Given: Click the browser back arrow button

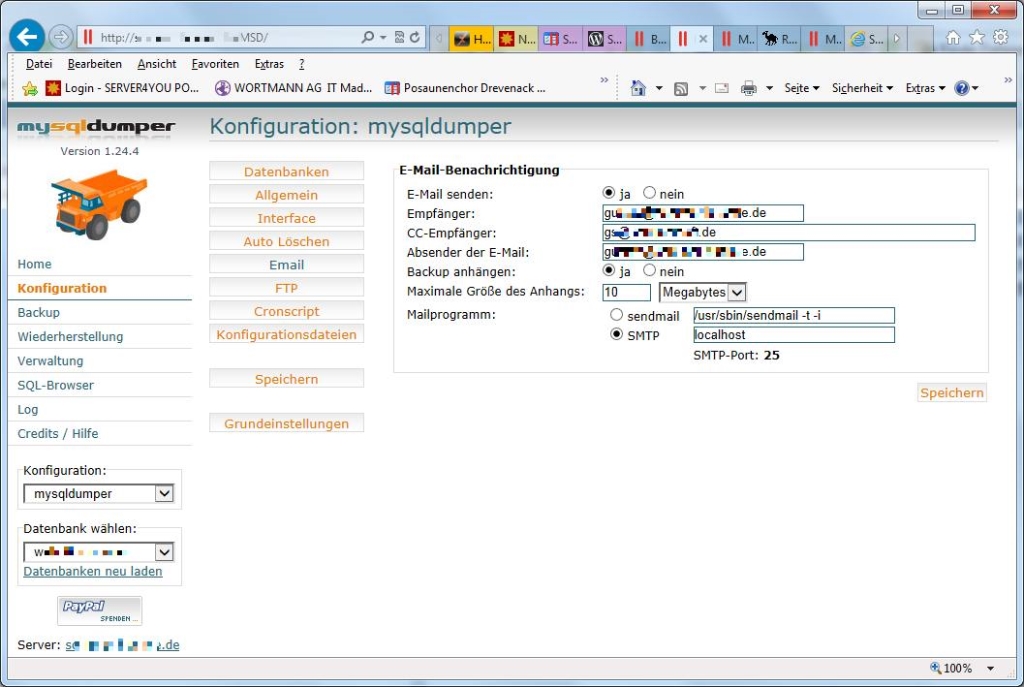Looking at the screenshot, I should pos(27,37).
